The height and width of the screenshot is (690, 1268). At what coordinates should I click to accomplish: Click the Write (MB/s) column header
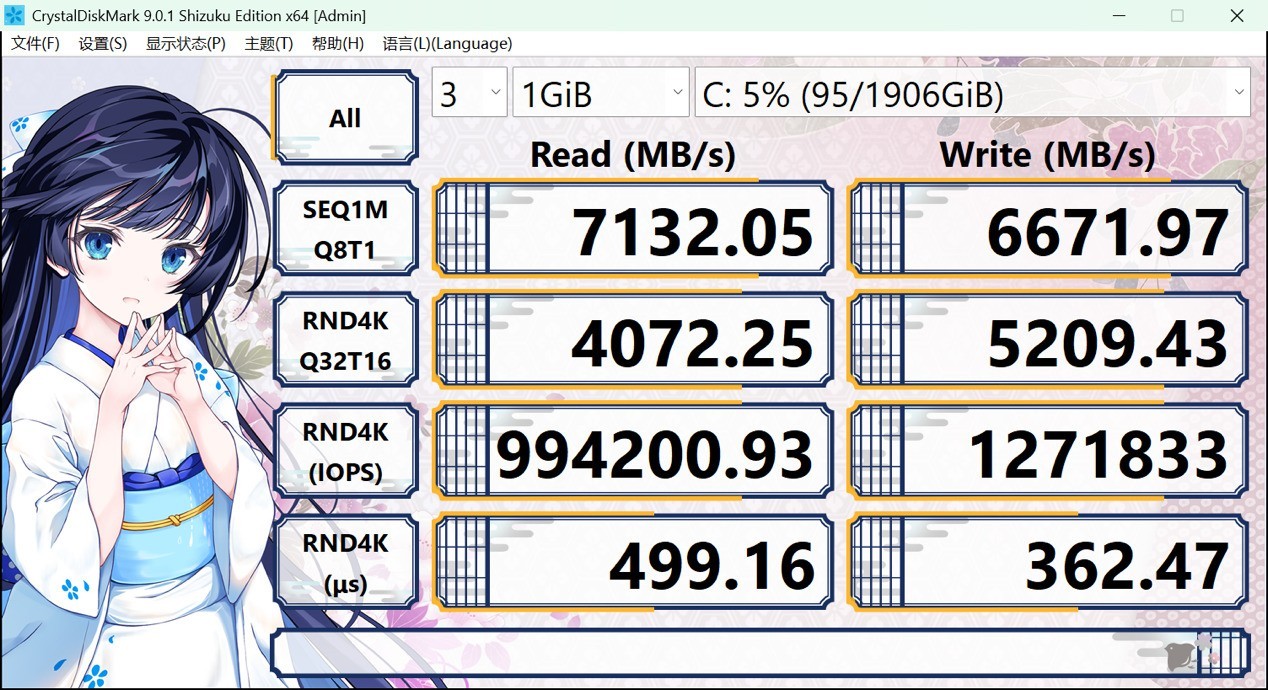1048,154
